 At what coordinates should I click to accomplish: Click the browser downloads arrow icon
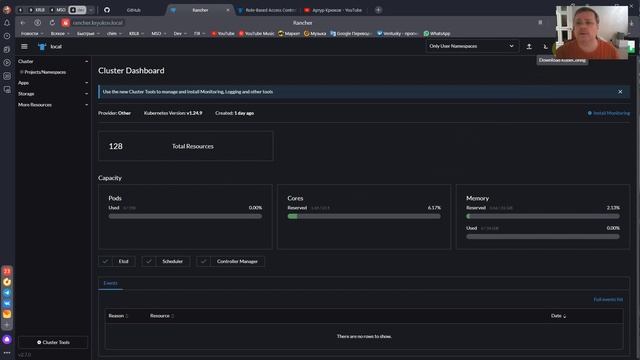point(631,23)
